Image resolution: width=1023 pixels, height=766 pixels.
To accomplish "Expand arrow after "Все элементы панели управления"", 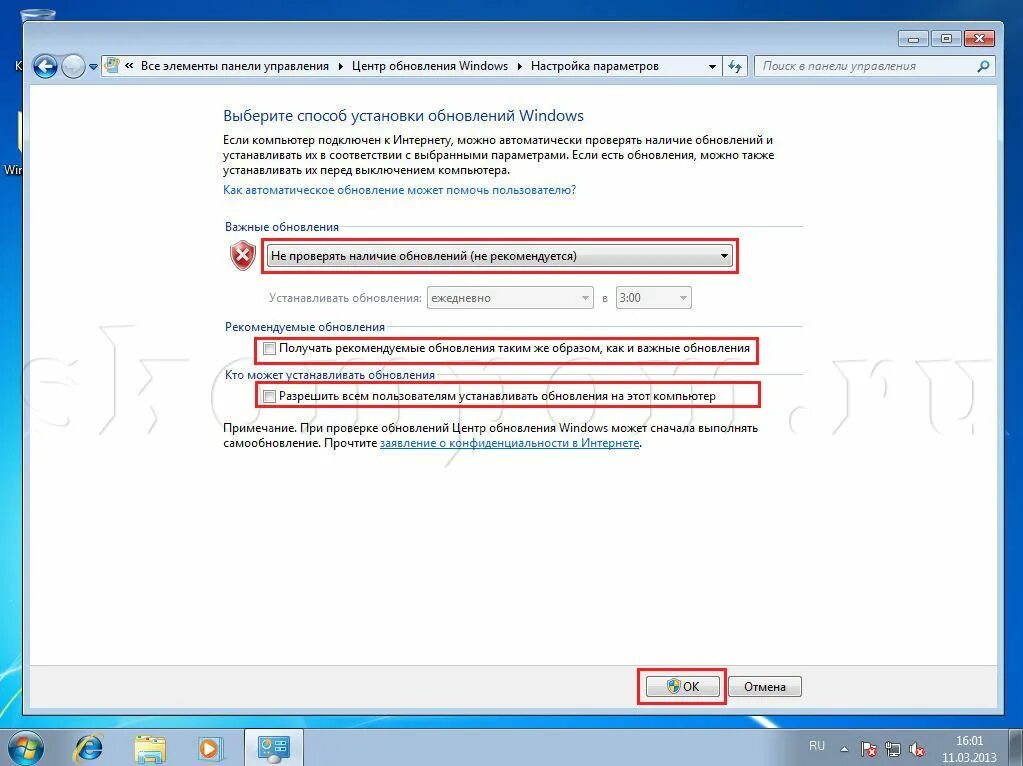I will point(341,67).
